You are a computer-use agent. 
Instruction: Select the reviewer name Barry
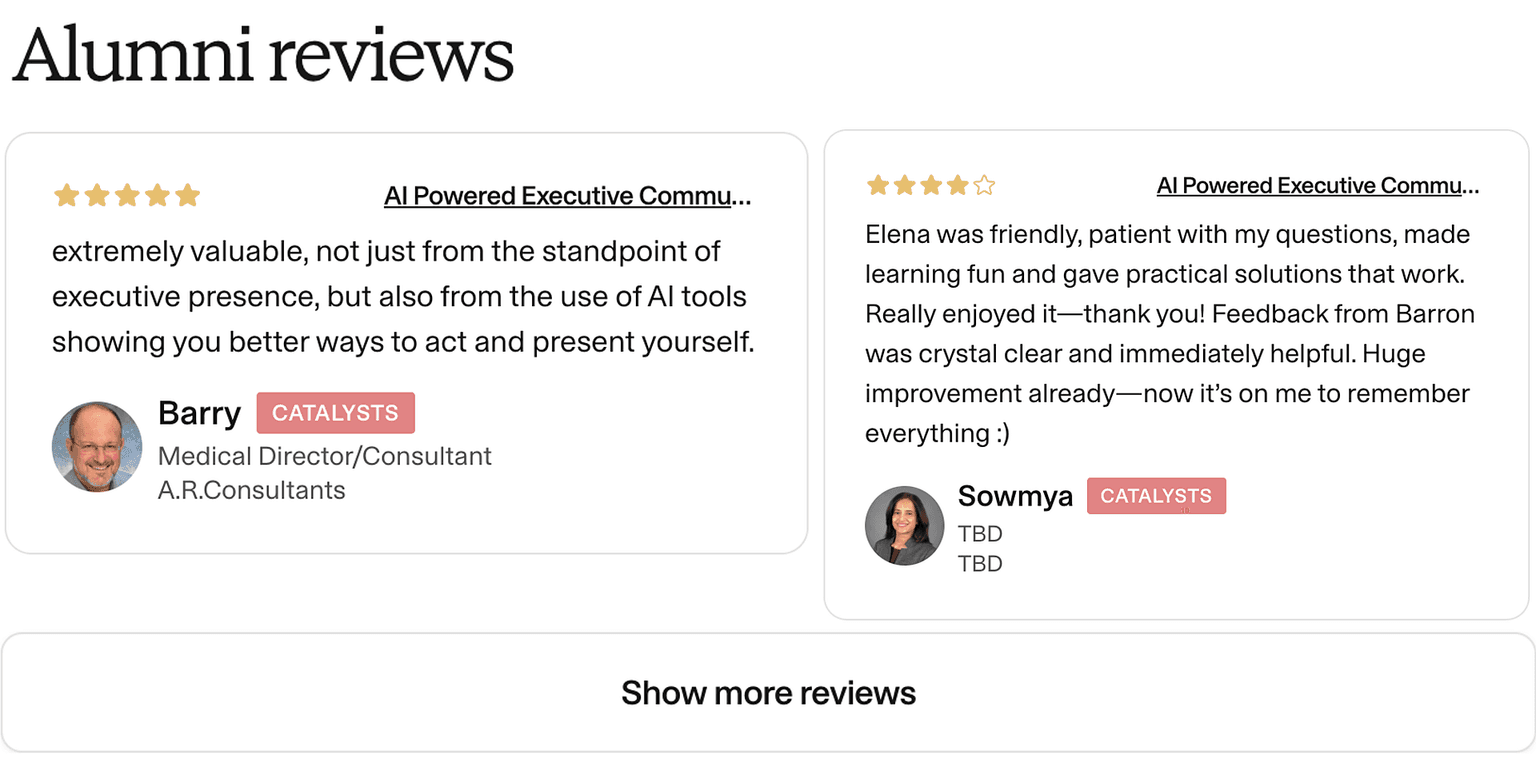click(199, 413)
